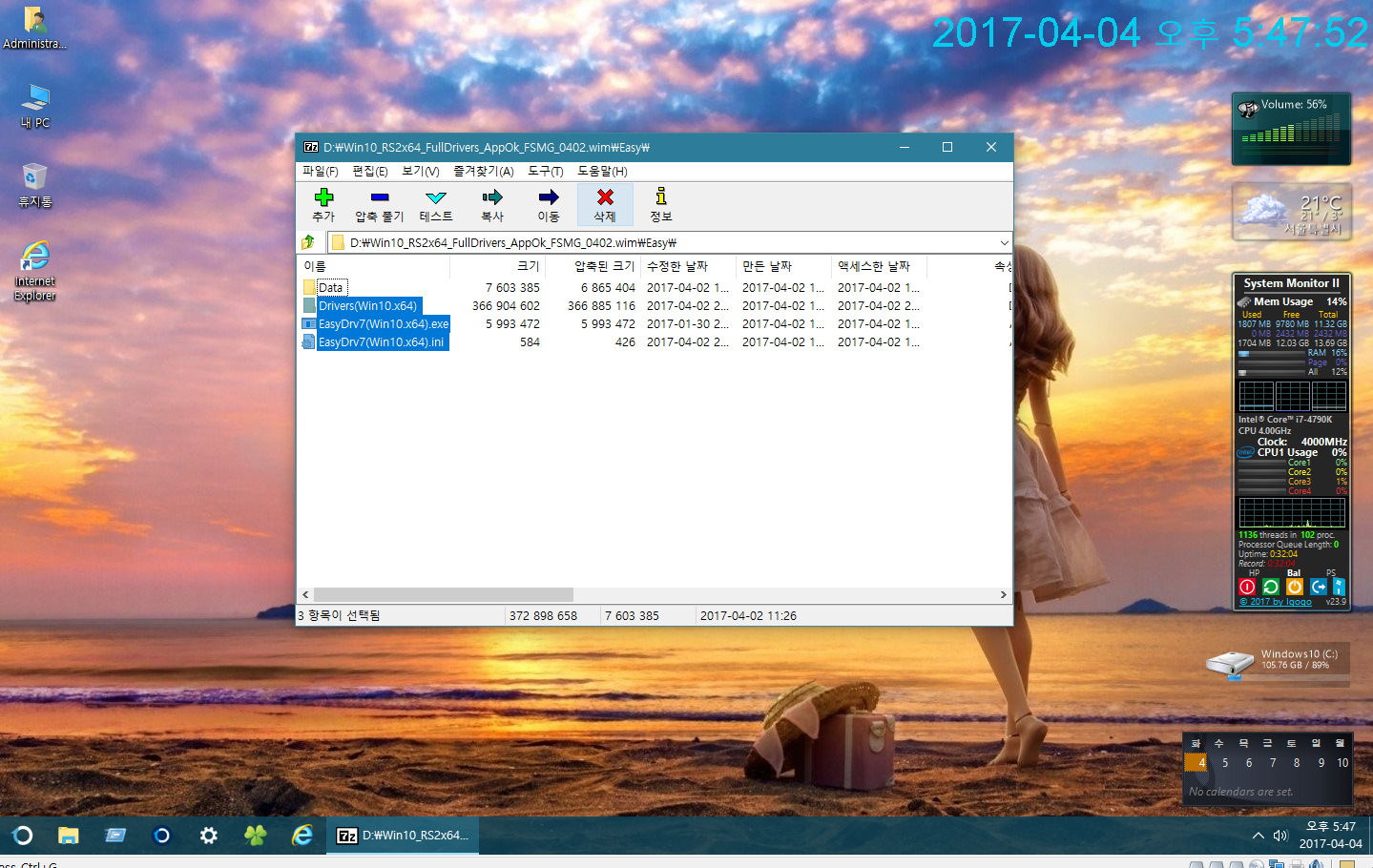Open the Administrator desktop icon
Image resolution: width=1373 pixels, height=868 pixels.
point(34,28)
